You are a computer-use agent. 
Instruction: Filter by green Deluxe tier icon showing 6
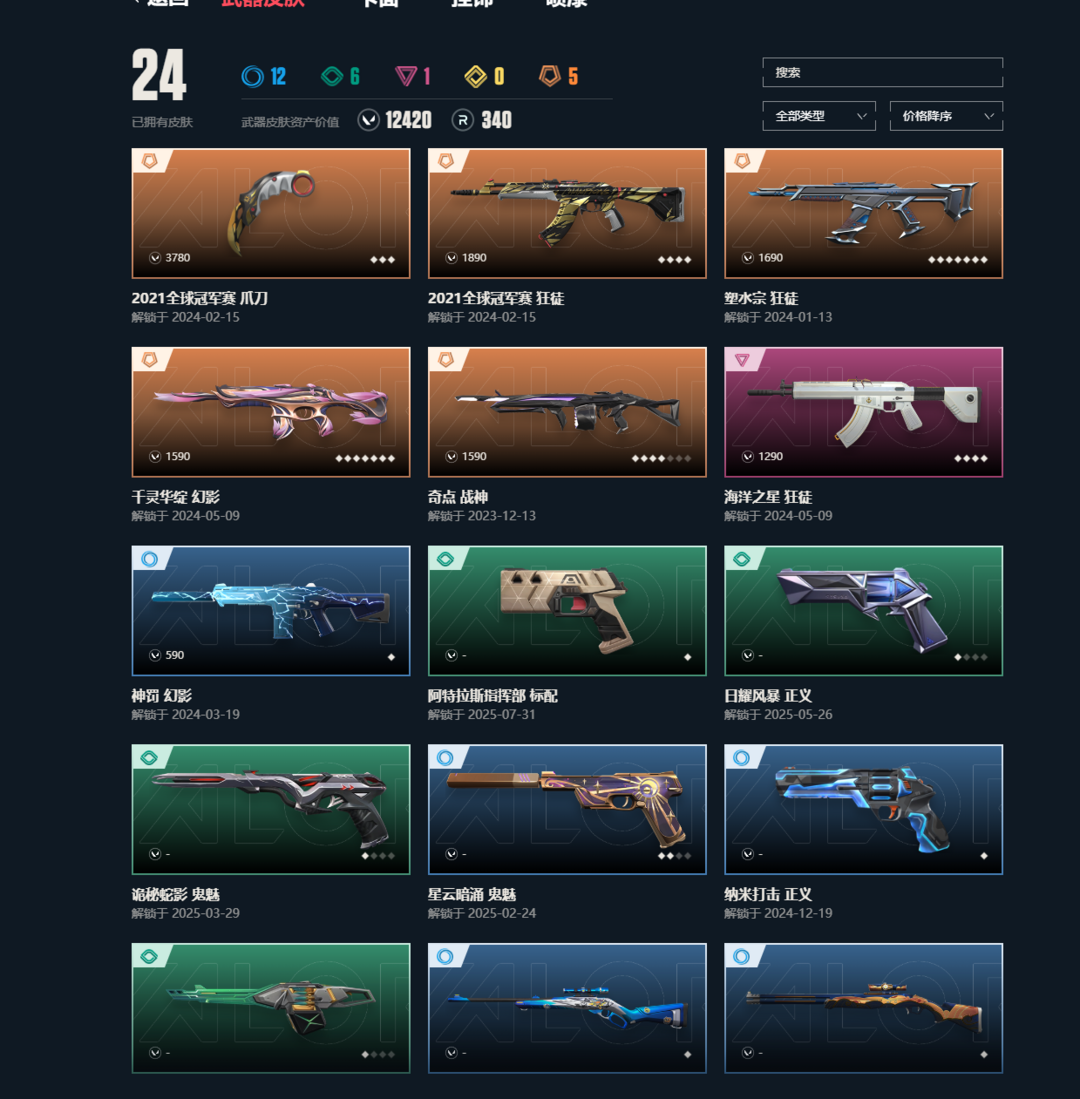[332, 76]
